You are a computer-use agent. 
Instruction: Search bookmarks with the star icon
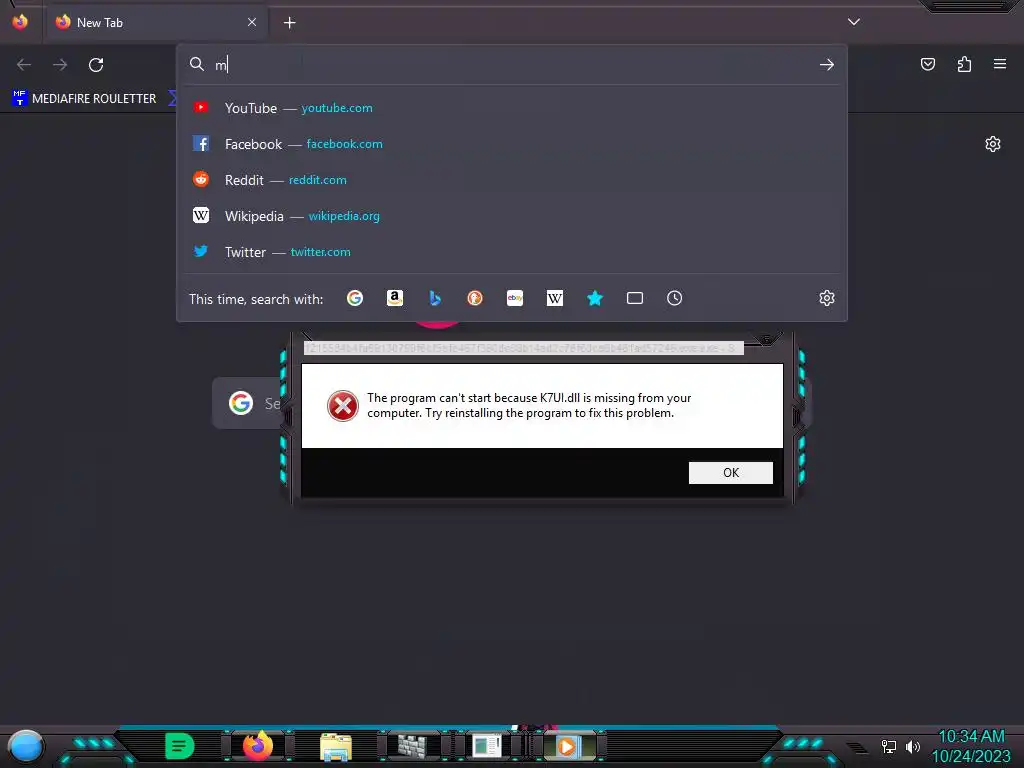pos(595,298)
